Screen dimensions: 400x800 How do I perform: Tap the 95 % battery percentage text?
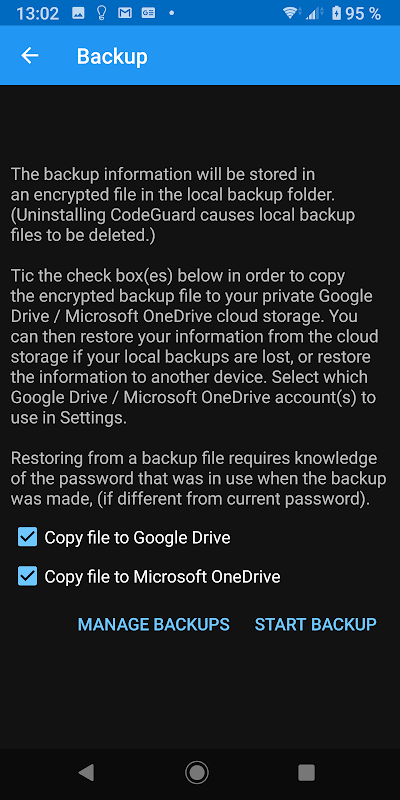pyautogui.click(x=363, y=13)
